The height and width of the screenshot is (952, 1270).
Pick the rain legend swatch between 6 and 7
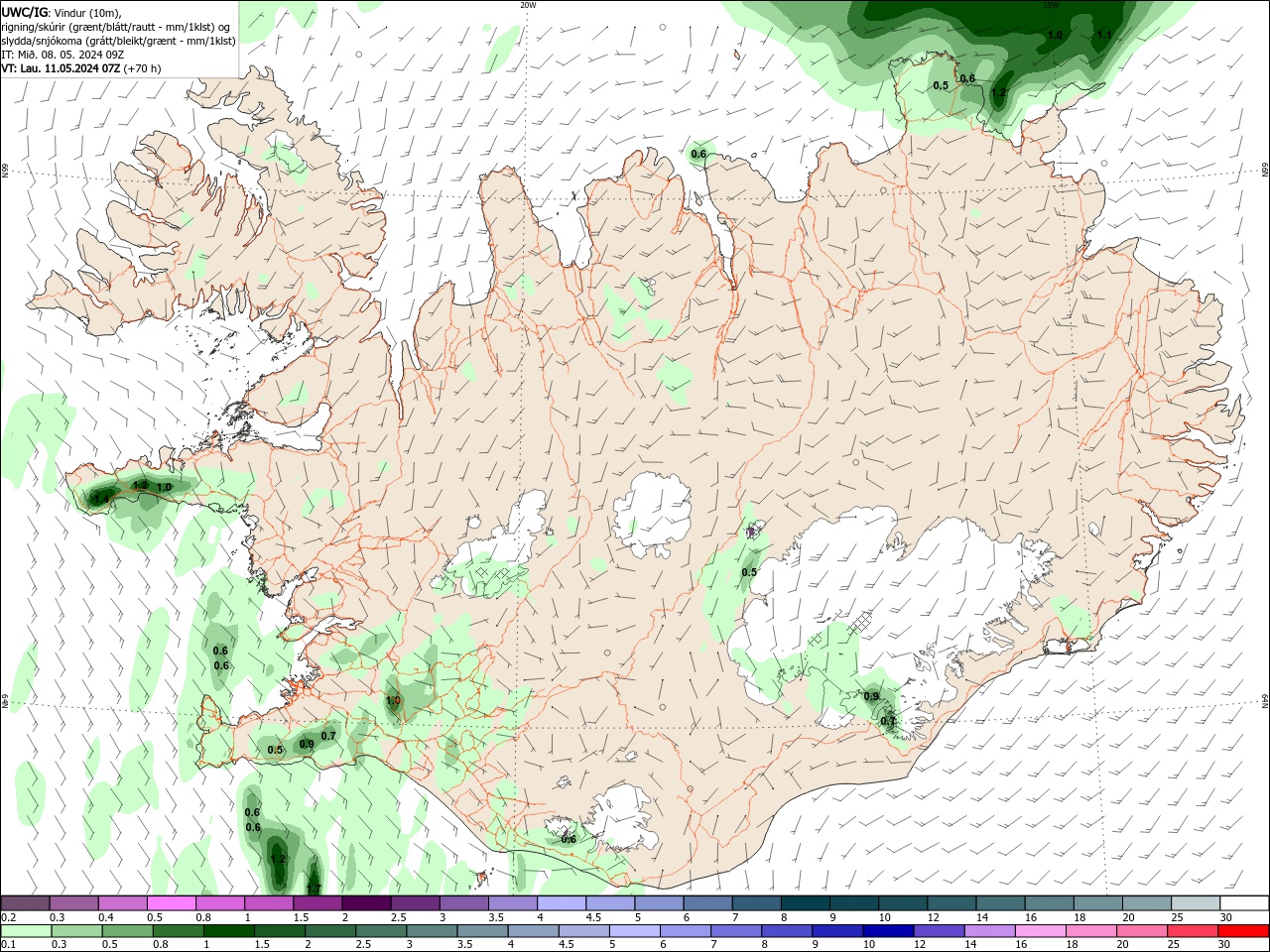685,931
